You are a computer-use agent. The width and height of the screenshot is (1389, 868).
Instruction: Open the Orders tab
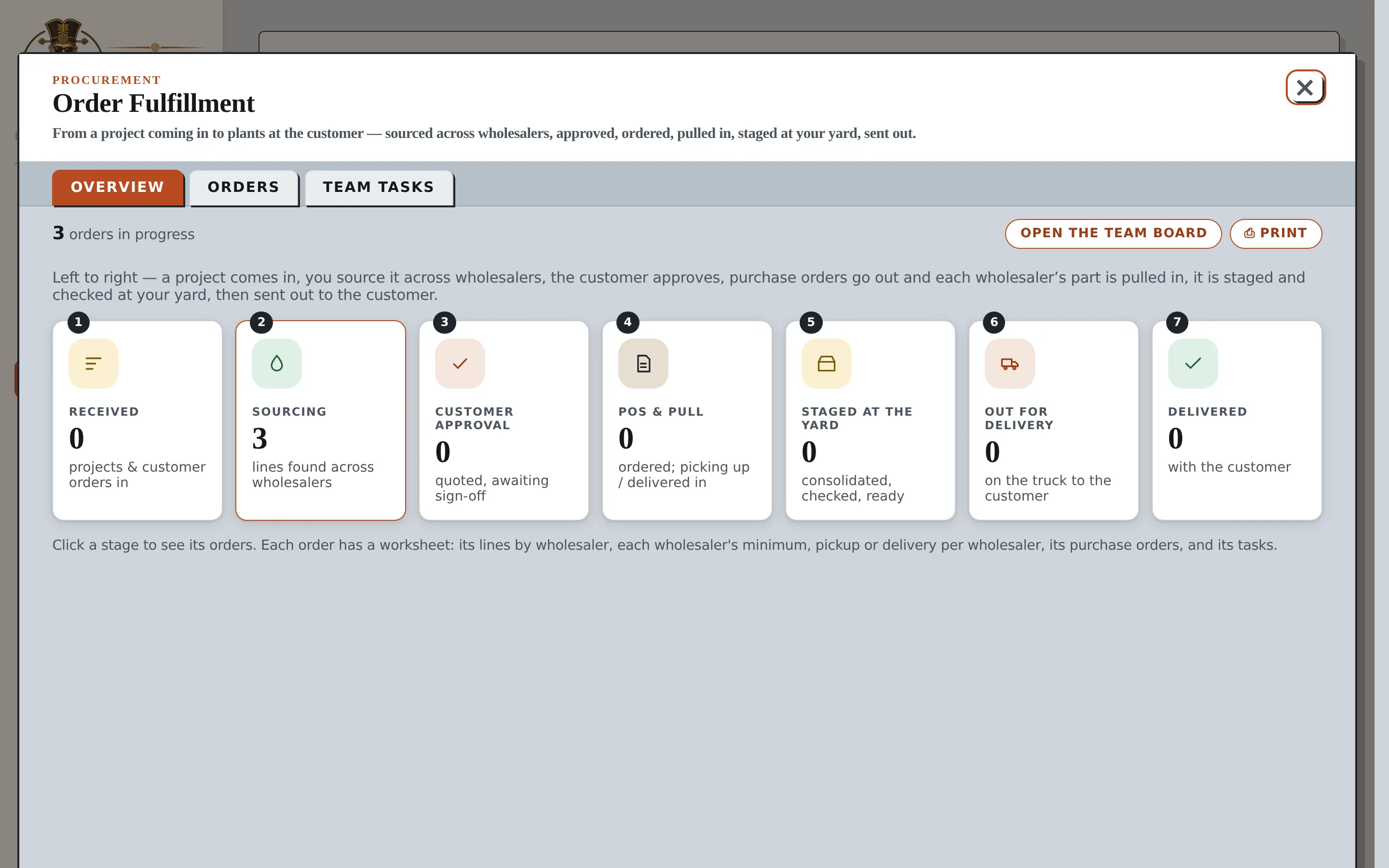coord(244,187)
